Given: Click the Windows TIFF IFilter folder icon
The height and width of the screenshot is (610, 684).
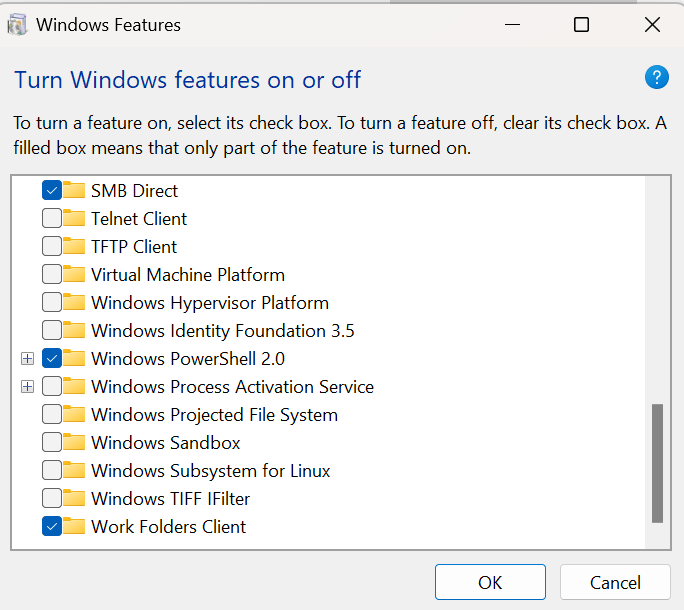Looking at the screenshot, I should 74,498.
